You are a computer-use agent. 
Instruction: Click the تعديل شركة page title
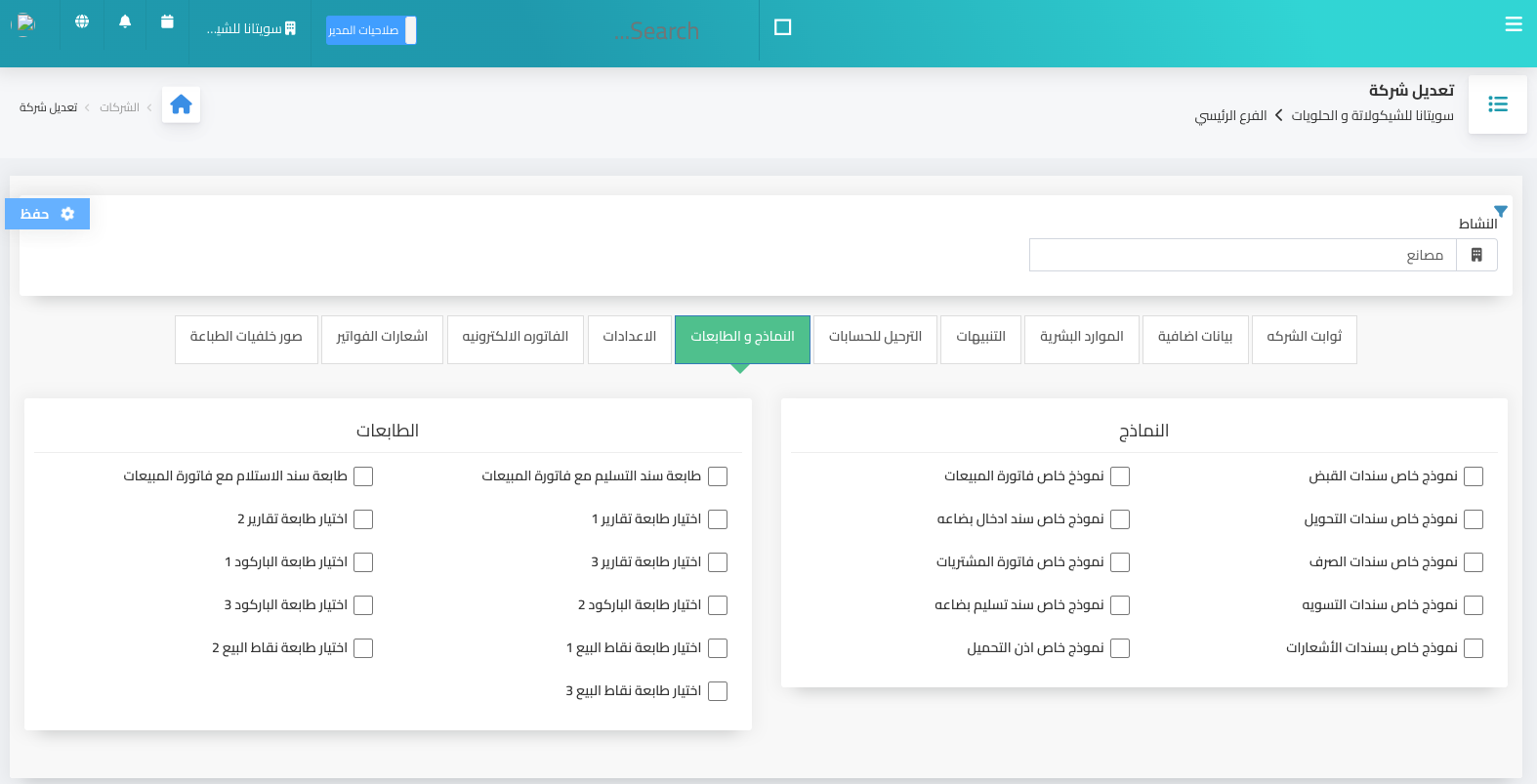pyautogui.click(x=1411, y=90)
